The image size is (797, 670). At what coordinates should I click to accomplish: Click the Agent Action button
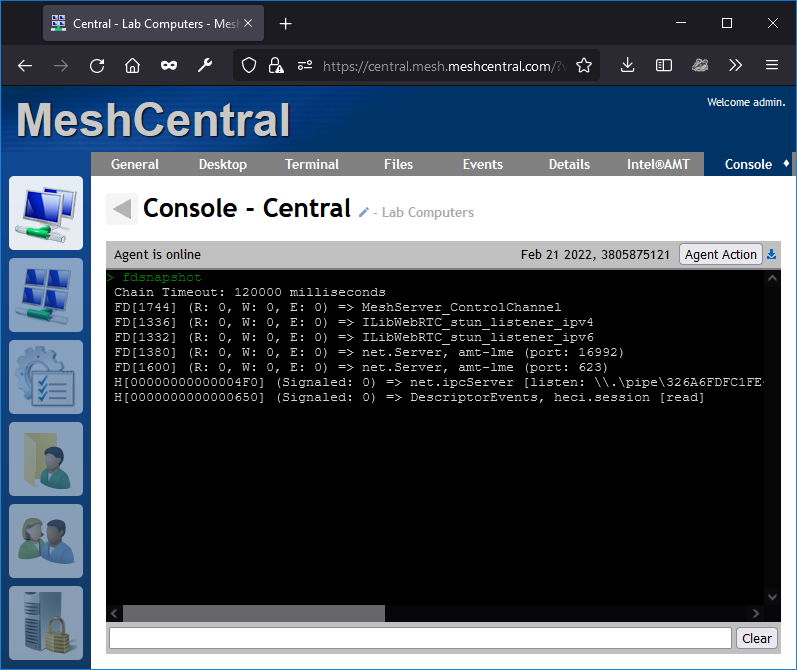[720, 254]
